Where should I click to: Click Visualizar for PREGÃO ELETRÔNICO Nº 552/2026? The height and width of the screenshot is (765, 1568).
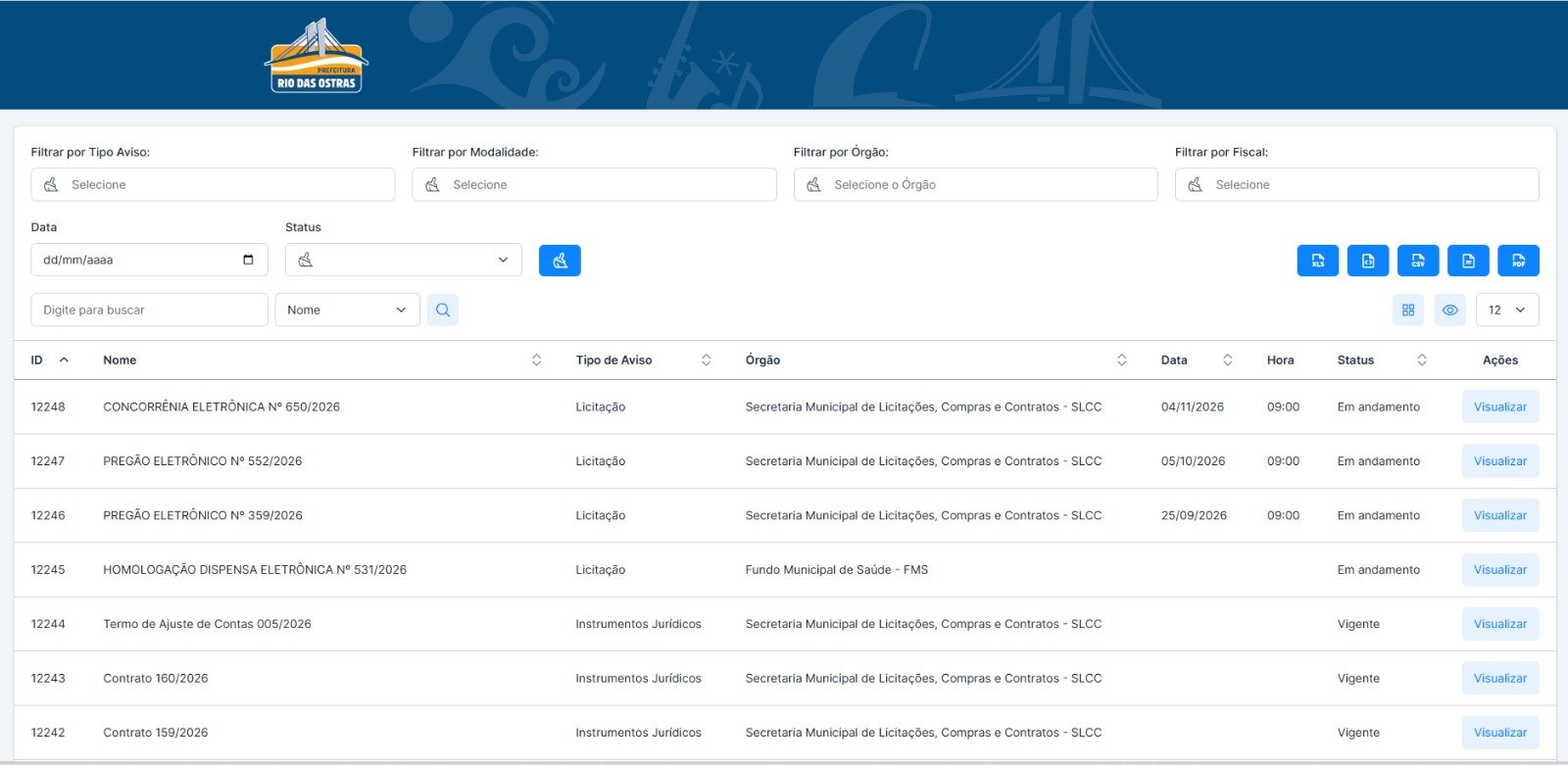click(x=1500, y=460)
